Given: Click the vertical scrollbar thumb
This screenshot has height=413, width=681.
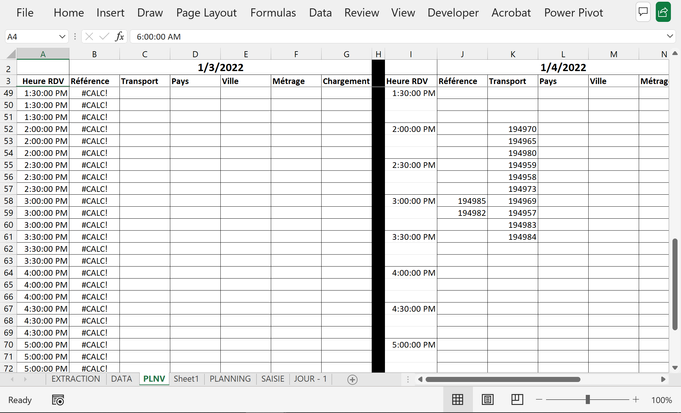Looking at the screenshot, I should [x=674, y=284].
